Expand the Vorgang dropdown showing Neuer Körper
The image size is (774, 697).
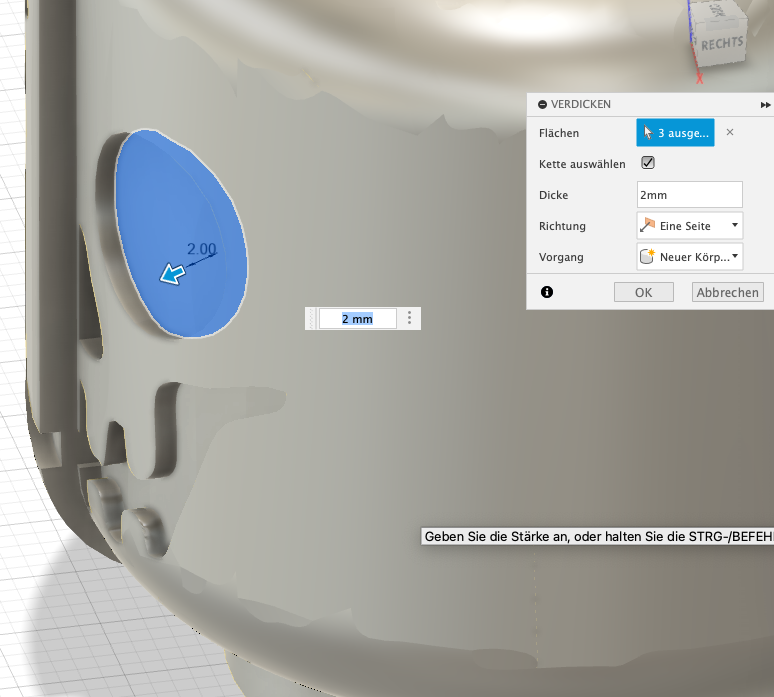click(690, 257)
